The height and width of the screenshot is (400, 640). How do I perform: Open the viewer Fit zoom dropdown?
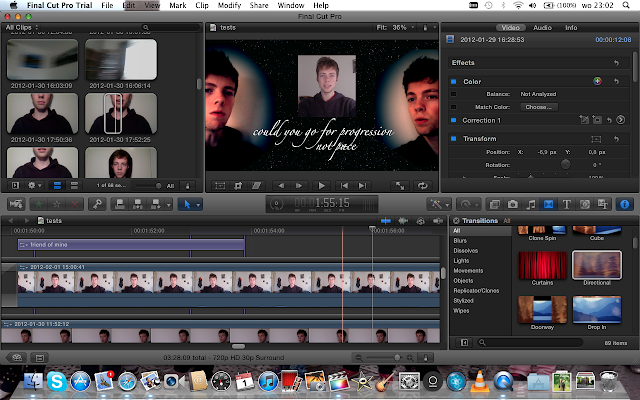pyautogui.click(x=395, y=27)
